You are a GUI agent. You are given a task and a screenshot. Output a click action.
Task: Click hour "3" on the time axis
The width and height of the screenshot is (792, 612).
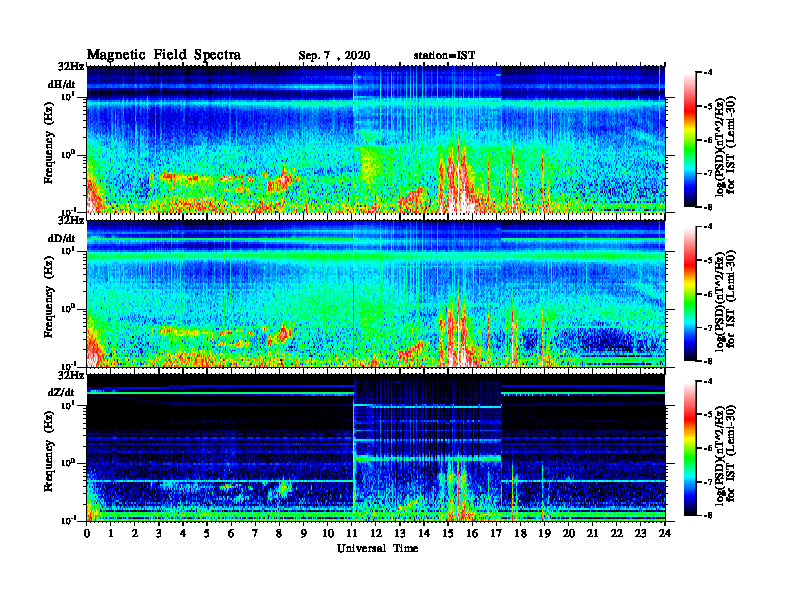pos(159,533)
